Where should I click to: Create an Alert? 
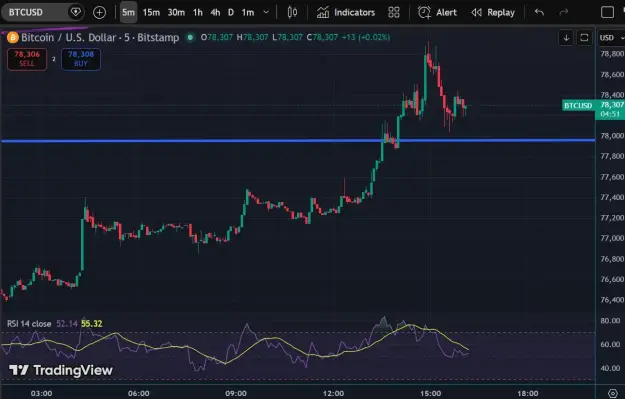(437, 12)
